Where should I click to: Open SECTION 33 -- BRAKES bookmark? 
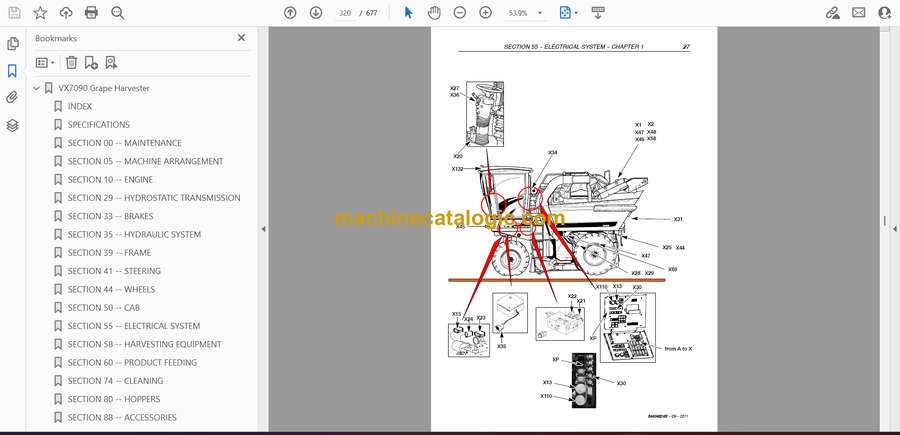[x=110, y=216]
